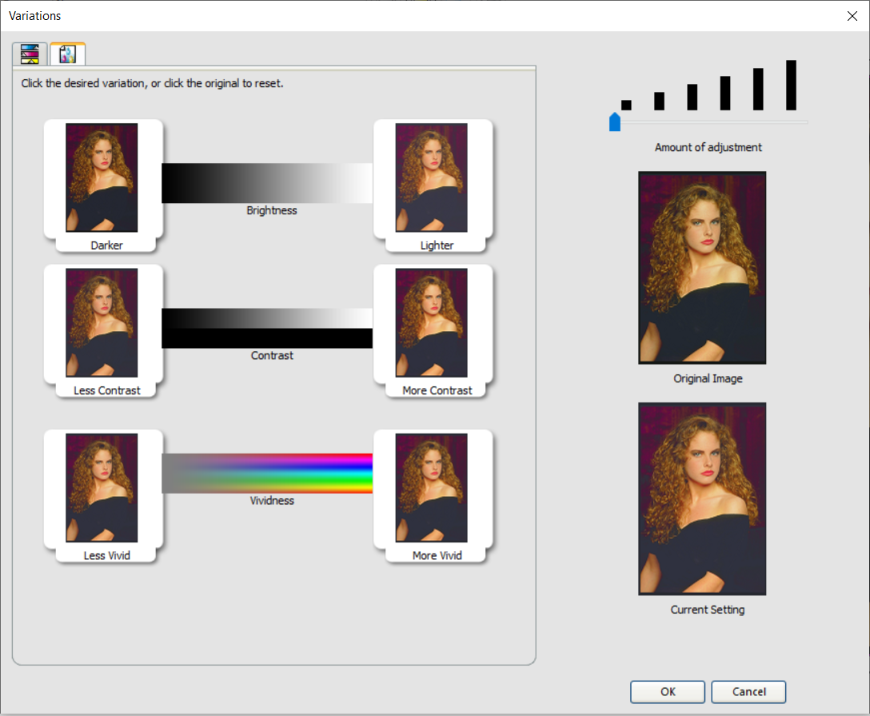This screenshot has width=870, height=716.
Task: Select the brightness and contrast variations tab
Action: [x=67, y=54]
